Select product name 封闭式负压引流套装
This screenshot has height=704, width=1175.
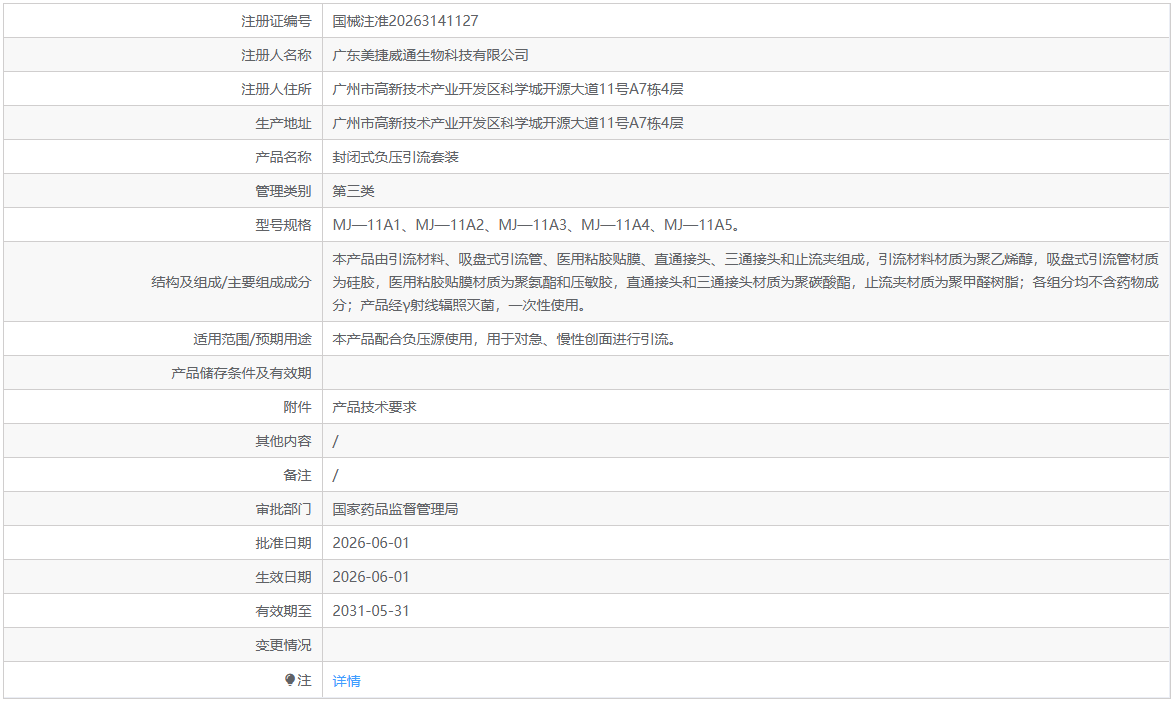396,157
